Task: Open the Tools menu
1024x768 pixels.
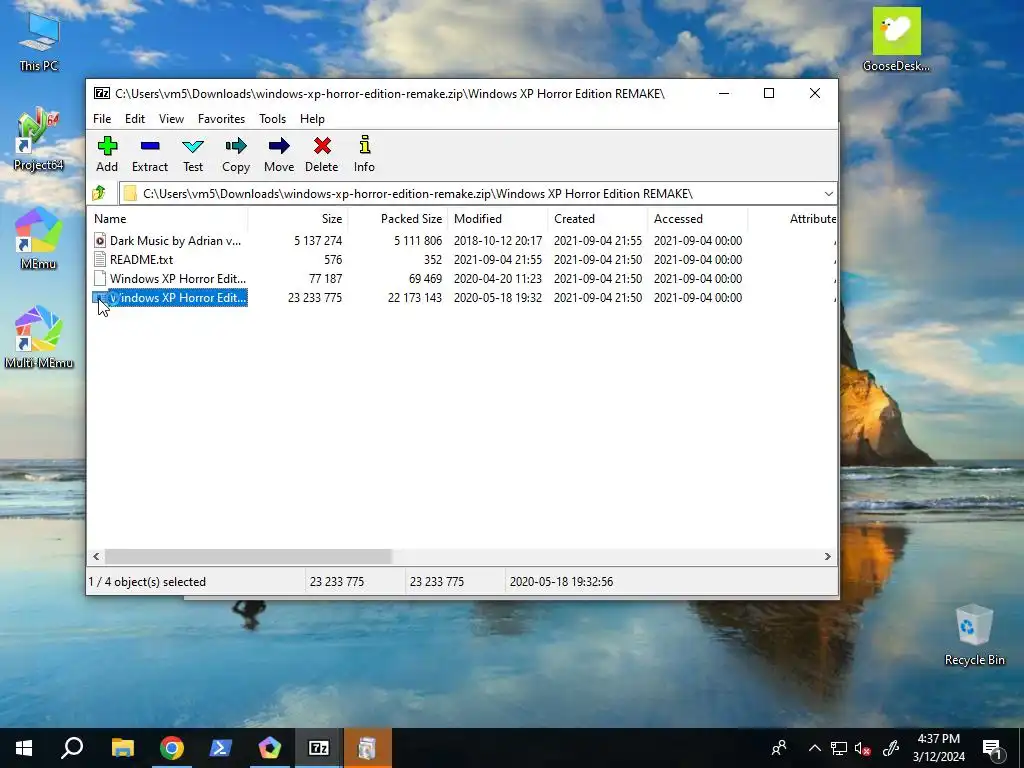Action: tap(272, 119)
